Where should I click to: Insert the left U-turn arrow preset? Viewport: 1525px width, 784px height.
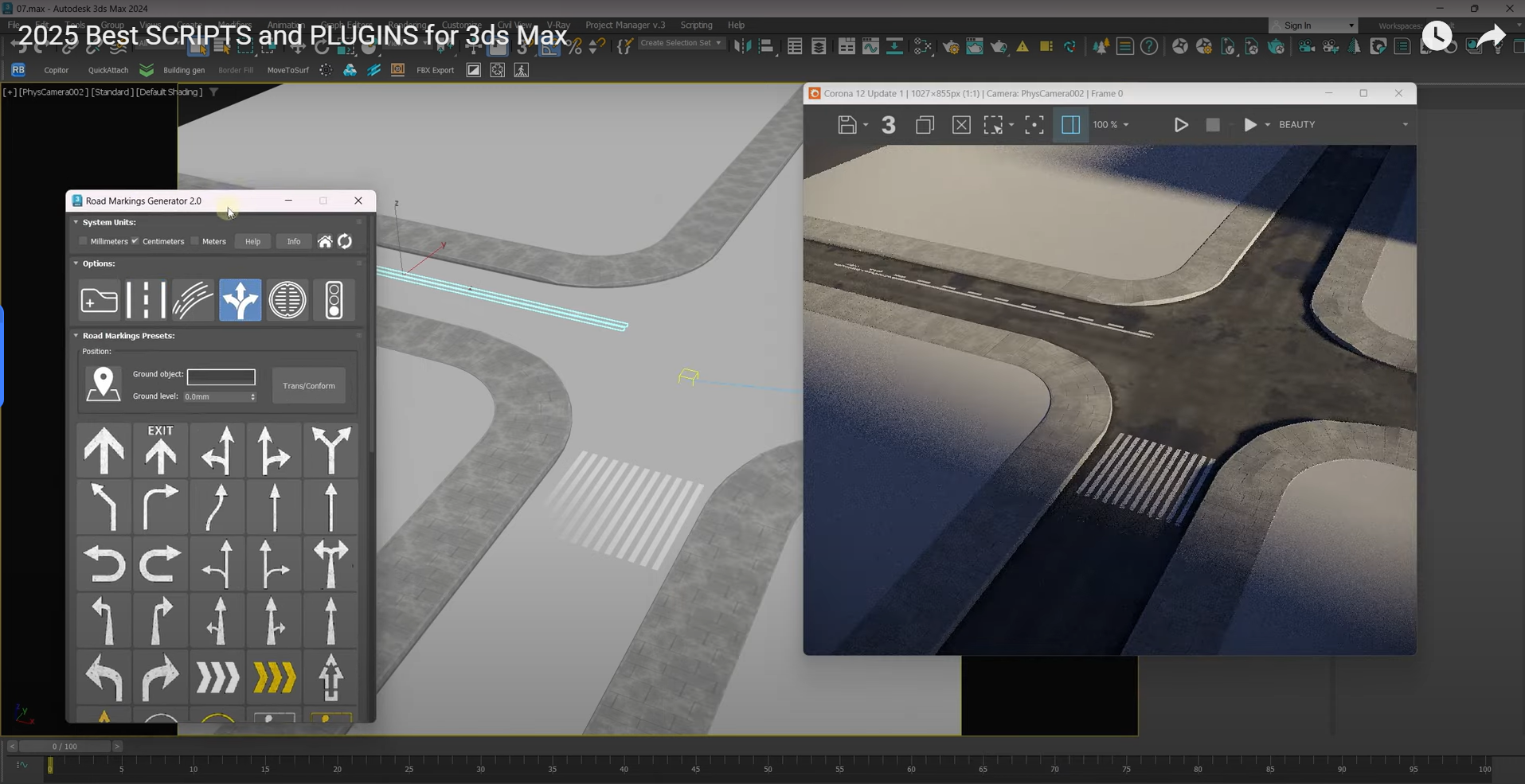coord(104,564)
